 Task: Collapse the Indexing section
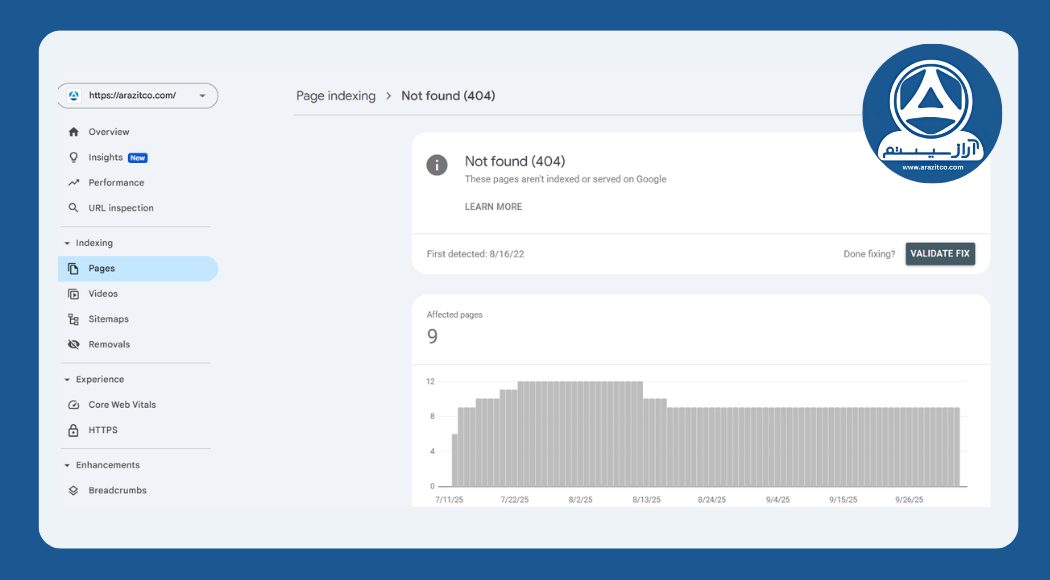click(67, 243)
